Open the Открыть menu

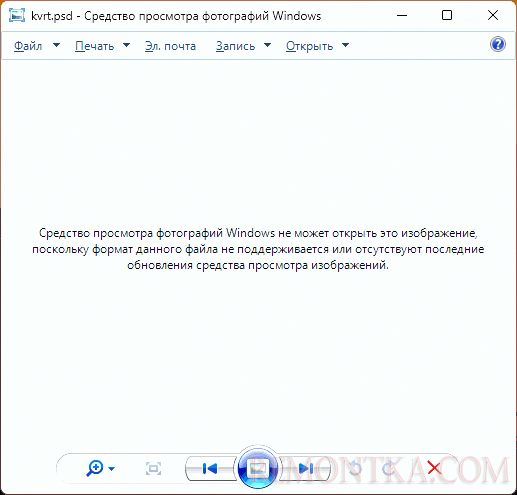tap(309, 46)
